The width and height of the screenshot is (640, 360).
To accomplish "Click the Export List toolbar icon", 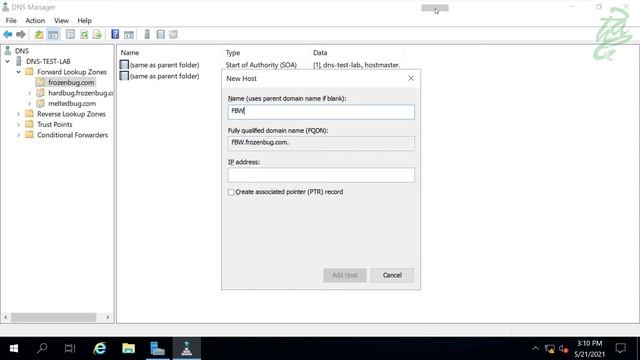I will 97,35.
